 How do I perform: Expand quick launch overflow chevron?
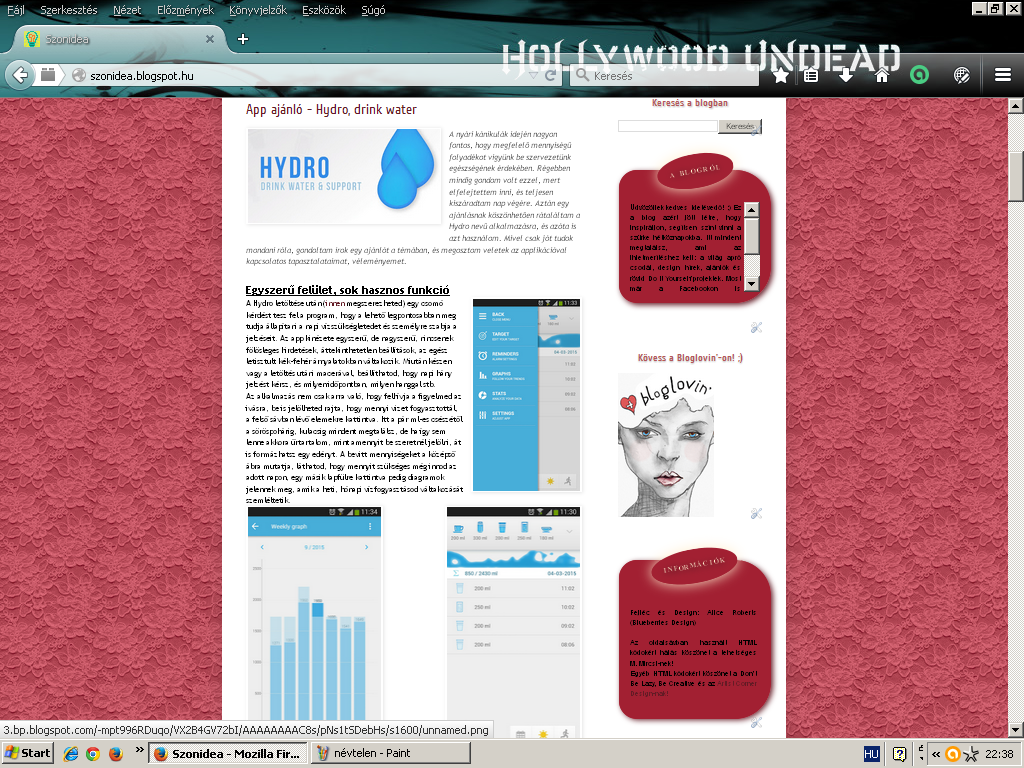pos(139,750)
